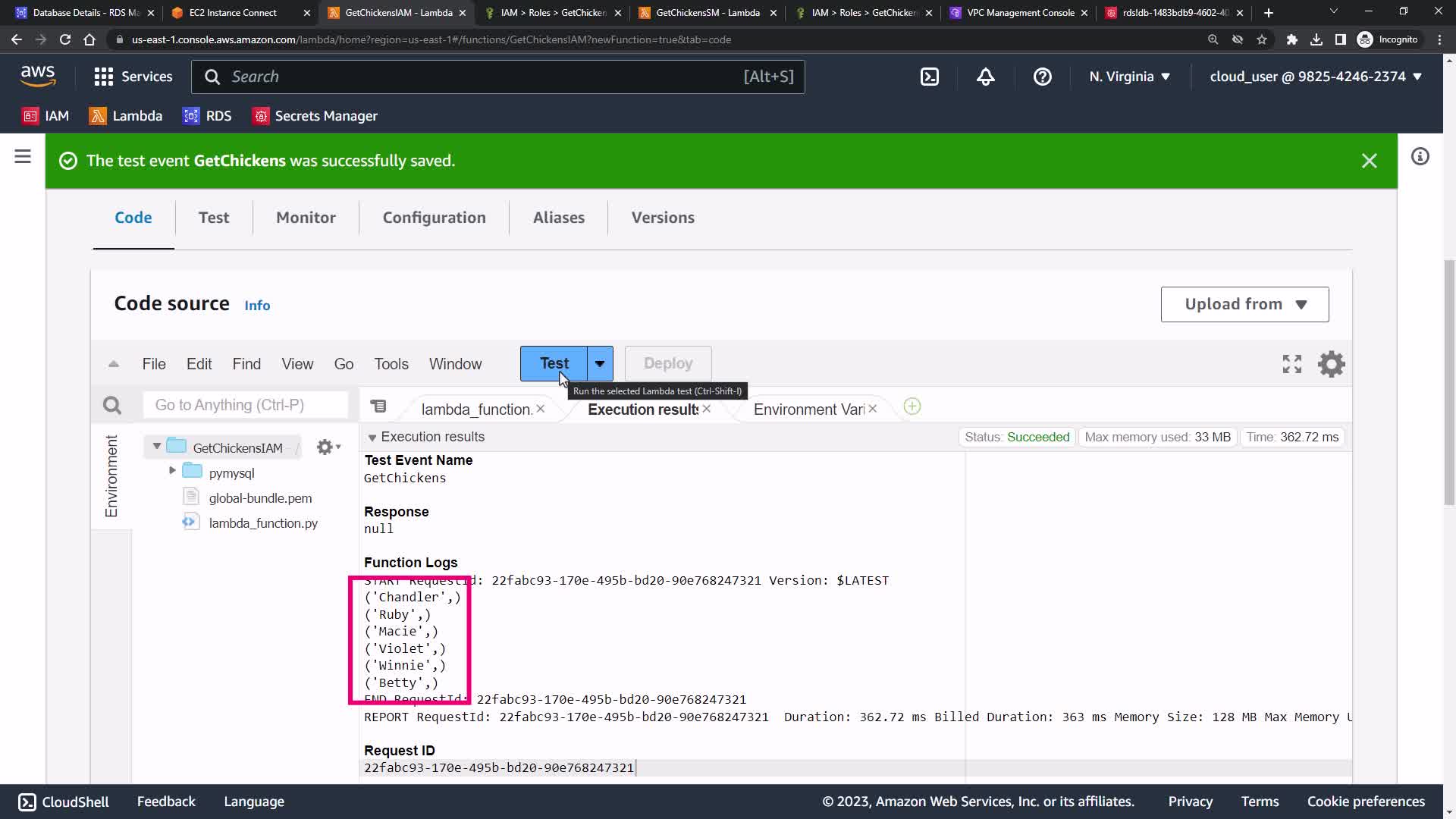
Task: Toggle the left hamburger navigation menu
Action: click(23, 157)
